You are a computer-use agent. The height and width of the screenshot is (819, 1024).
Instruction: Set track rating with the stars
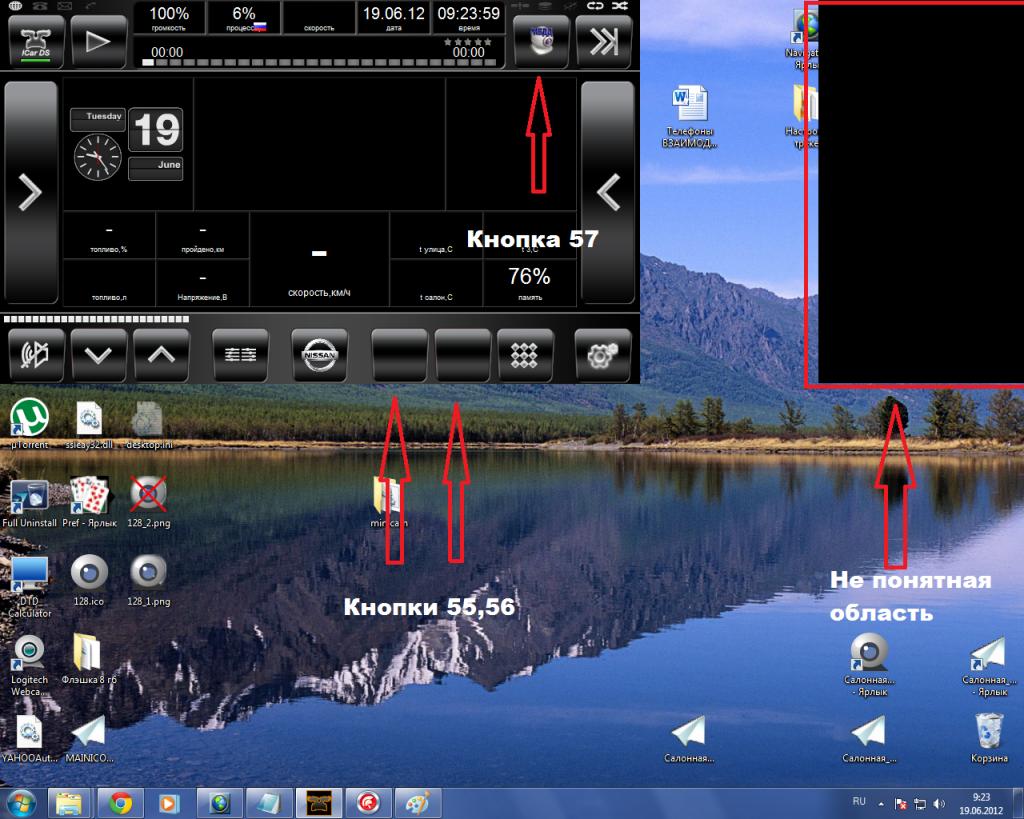tap(467, 42)
